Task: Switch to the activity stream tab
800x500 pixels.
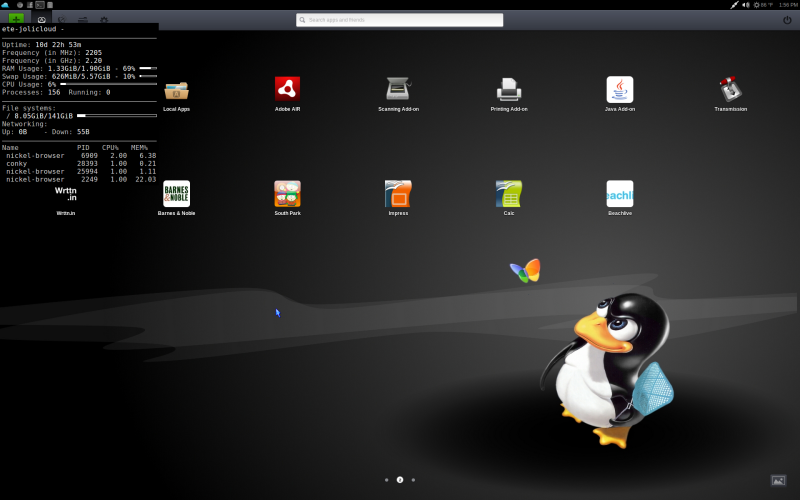Action: tap(62, 20)
